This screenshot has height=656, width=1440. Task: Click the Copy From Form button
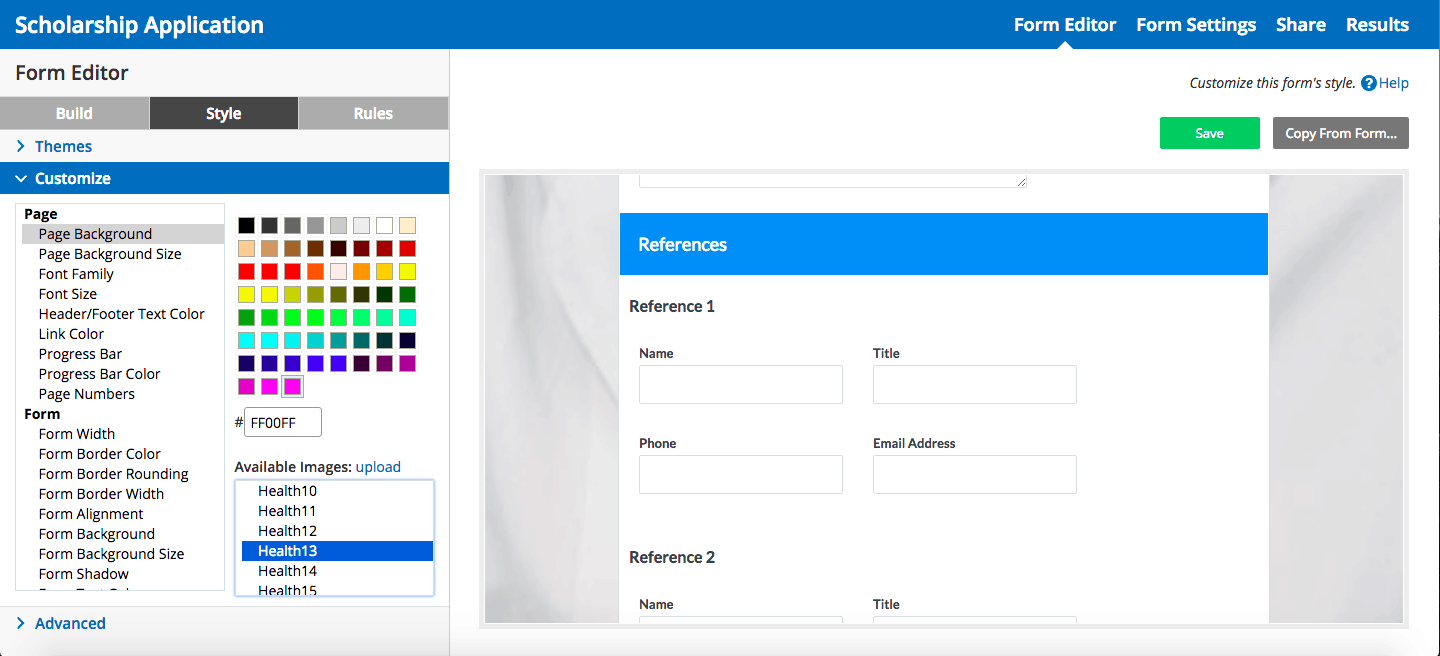(x=1341, y=133)
